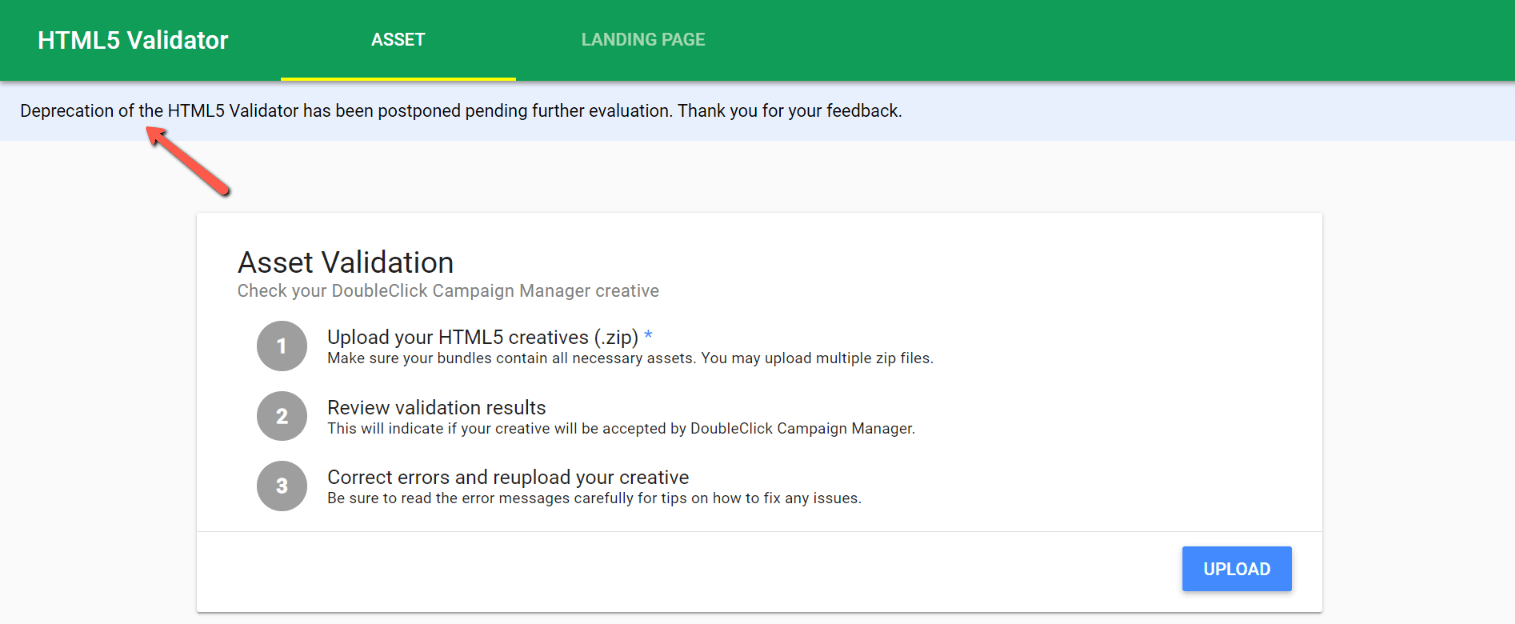Click the numbered step 1 circle icon
Image resolution: width=1515 pixels, height=624 pixels.
coord(281,345)
